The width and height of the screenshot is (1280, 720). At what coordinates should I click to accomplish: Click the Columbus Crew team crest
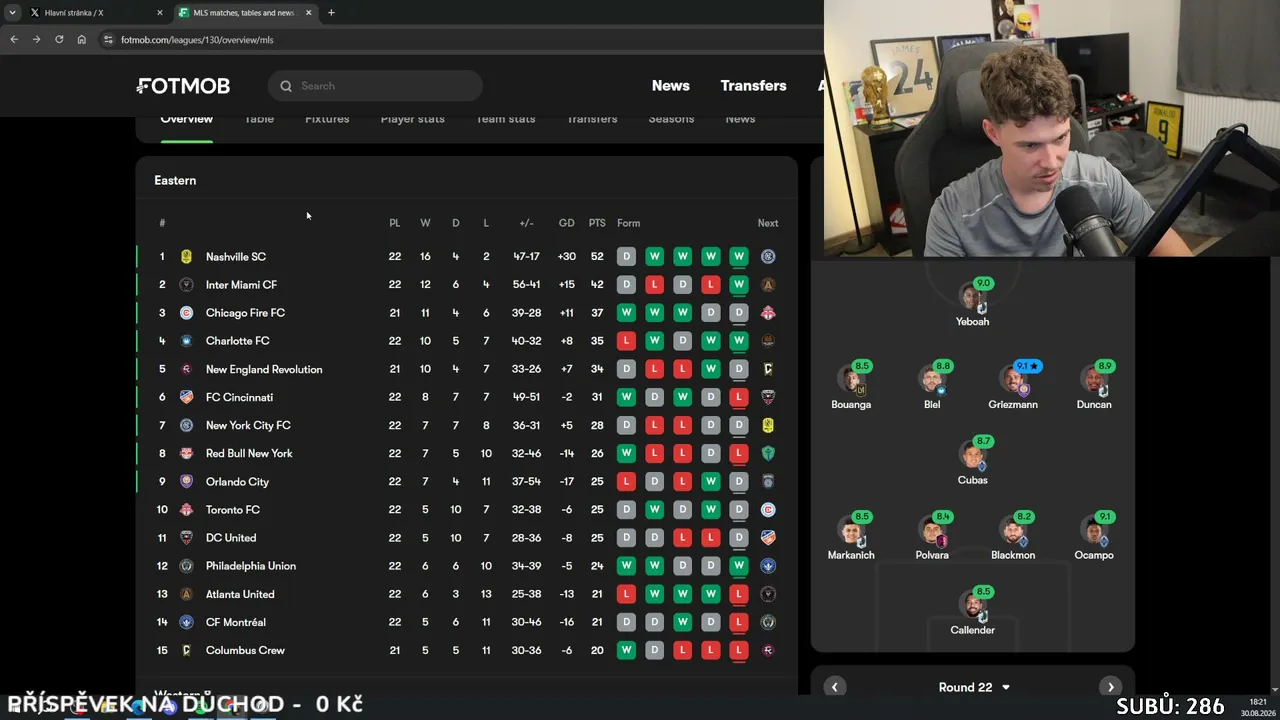tap(186, 650)
